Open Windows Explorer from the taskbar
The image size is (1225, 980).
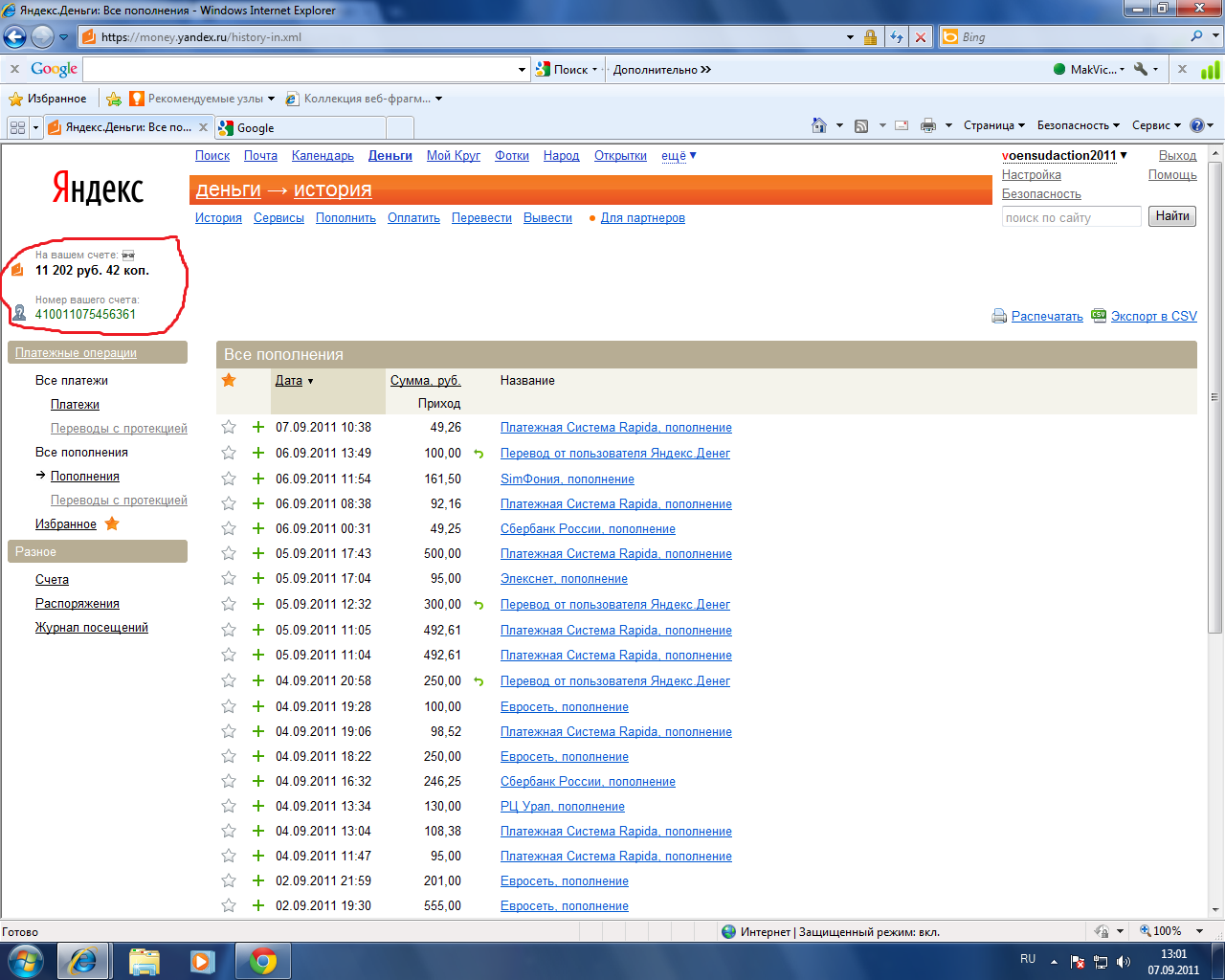click(x=144, y=961)
